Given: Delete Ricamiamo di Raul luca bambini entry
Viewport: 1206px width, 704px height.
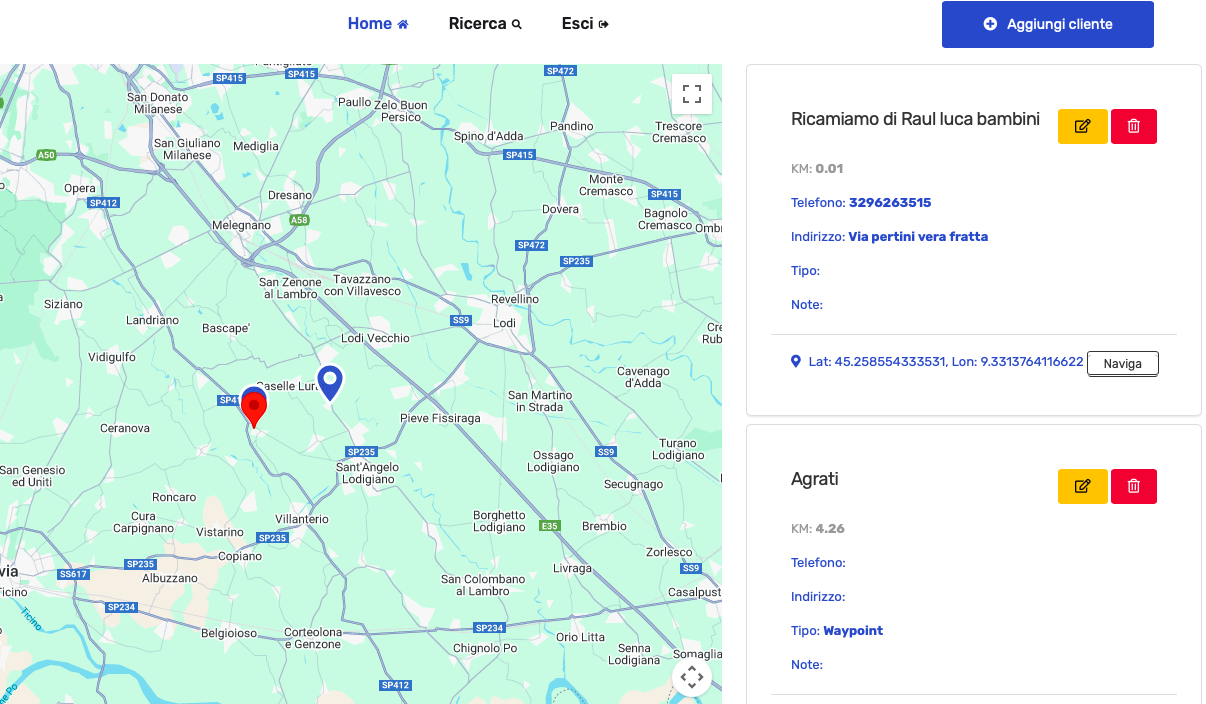Looking at the screenshot, I should (1133, 126).
